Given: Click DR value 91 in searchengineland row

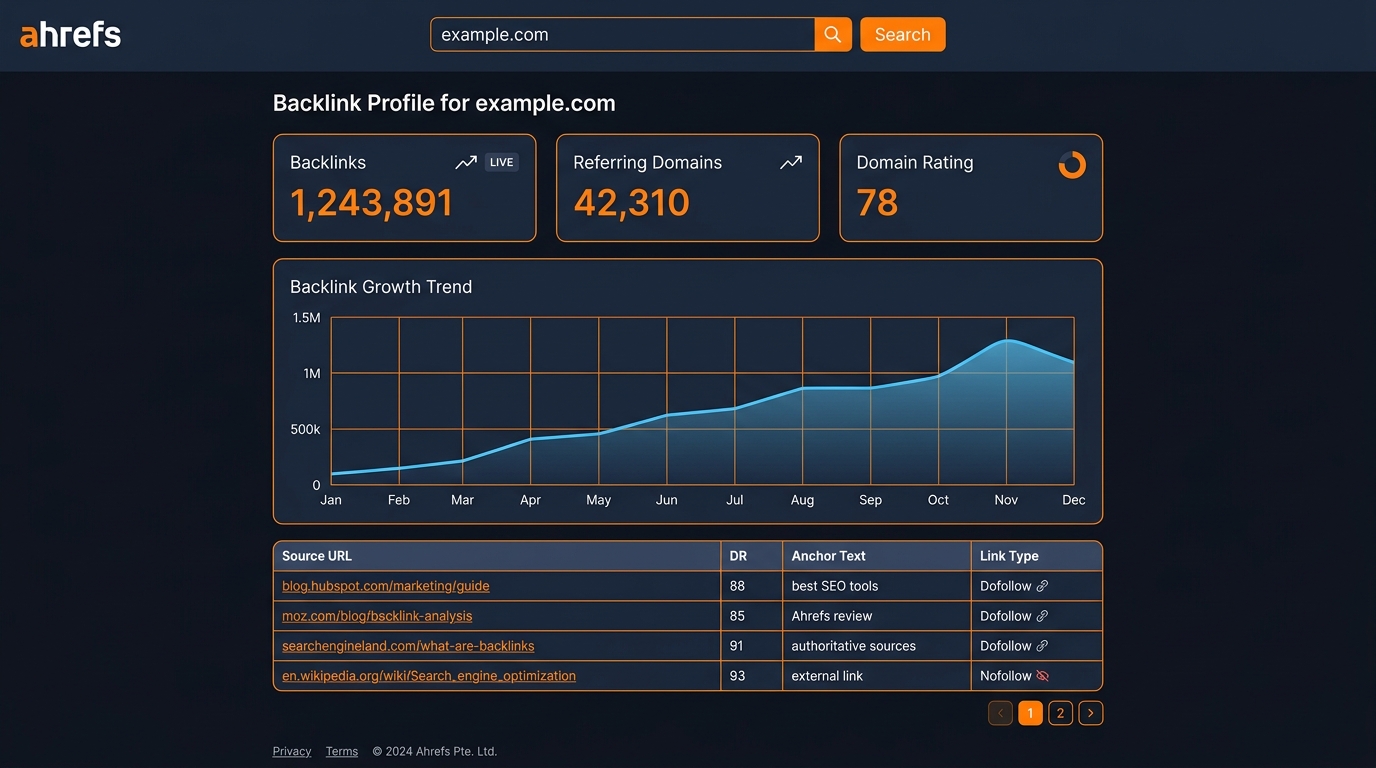Looking at the screenshot, I should coord(737,646).
